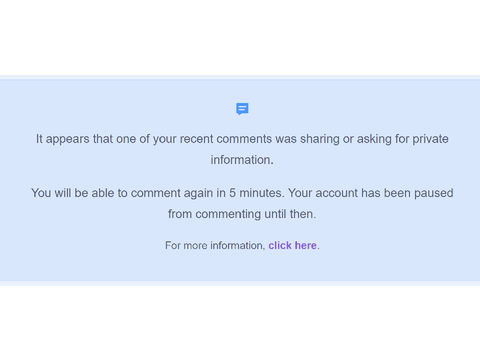Click the "5 minutes" duration text
Screen dimensions: 480x360
[255, 193]
